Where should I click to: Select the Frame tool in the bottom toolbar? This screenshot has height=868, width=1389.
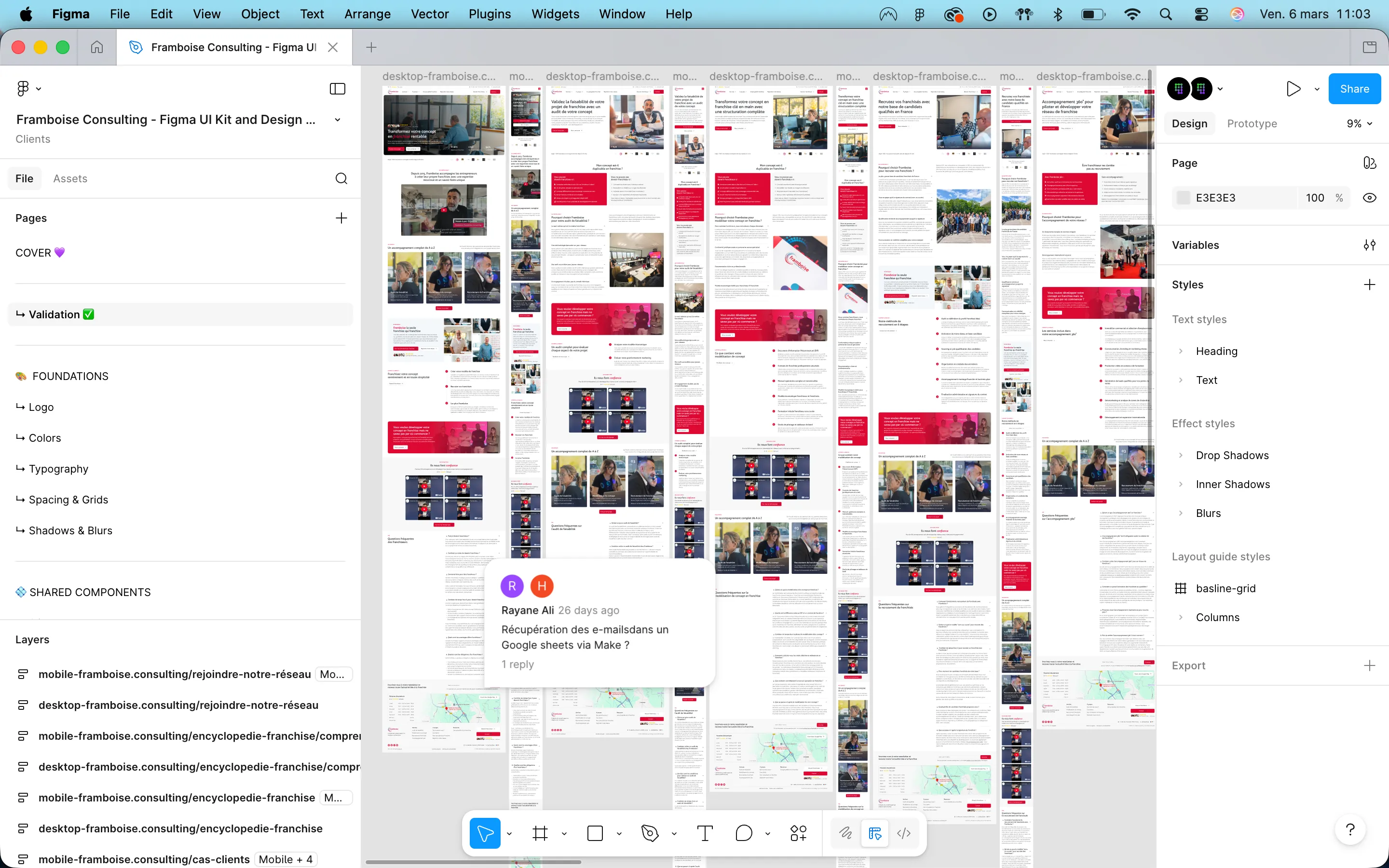540,832
